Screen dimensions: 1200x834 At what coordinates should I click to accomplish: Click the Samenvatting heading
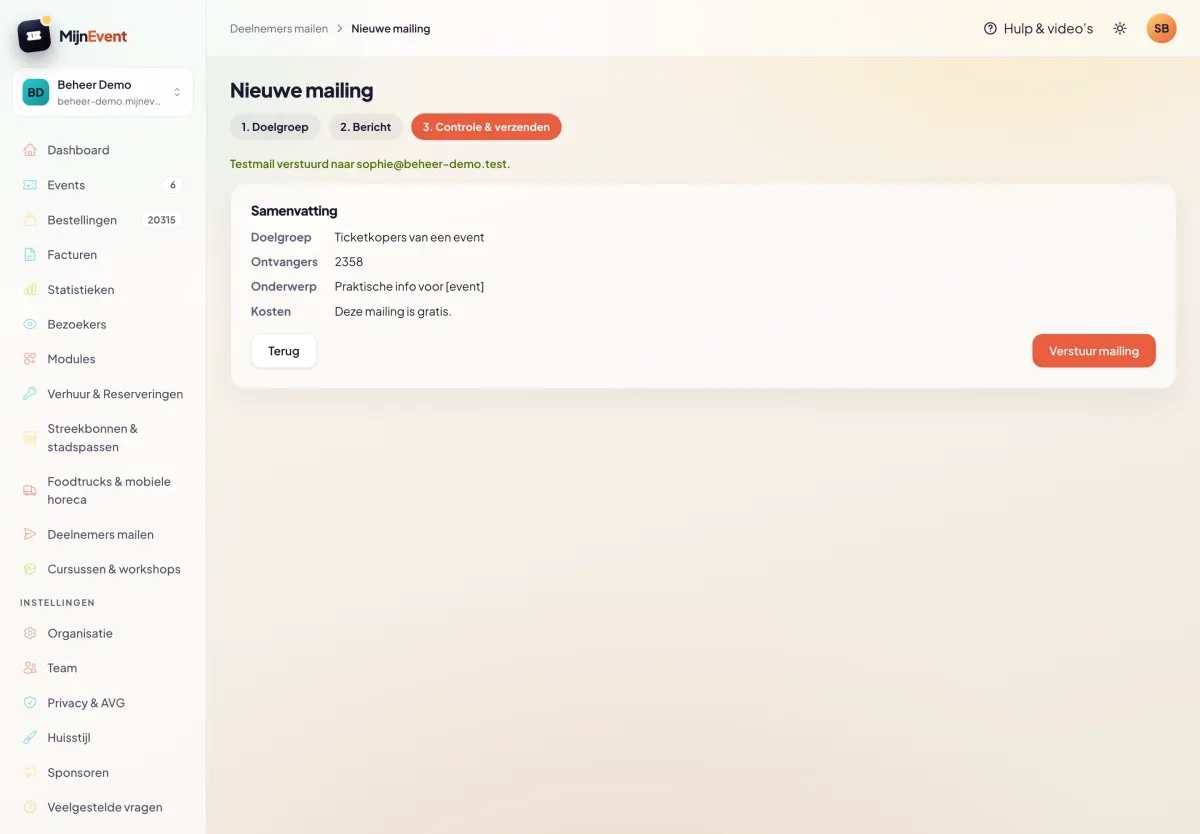[x=294, y=211]
